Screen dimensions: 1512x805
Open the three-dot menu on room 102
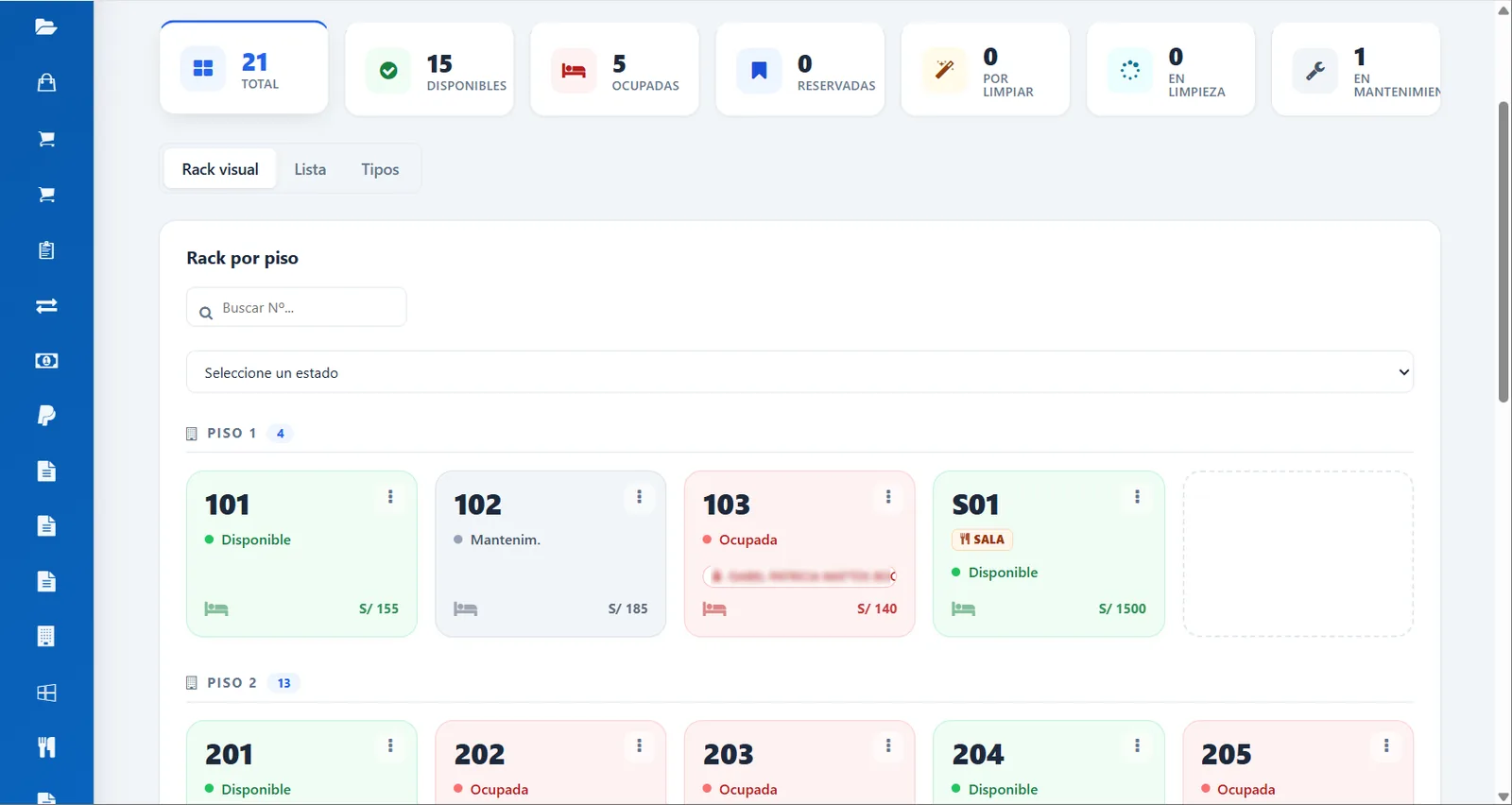[640, 497]
